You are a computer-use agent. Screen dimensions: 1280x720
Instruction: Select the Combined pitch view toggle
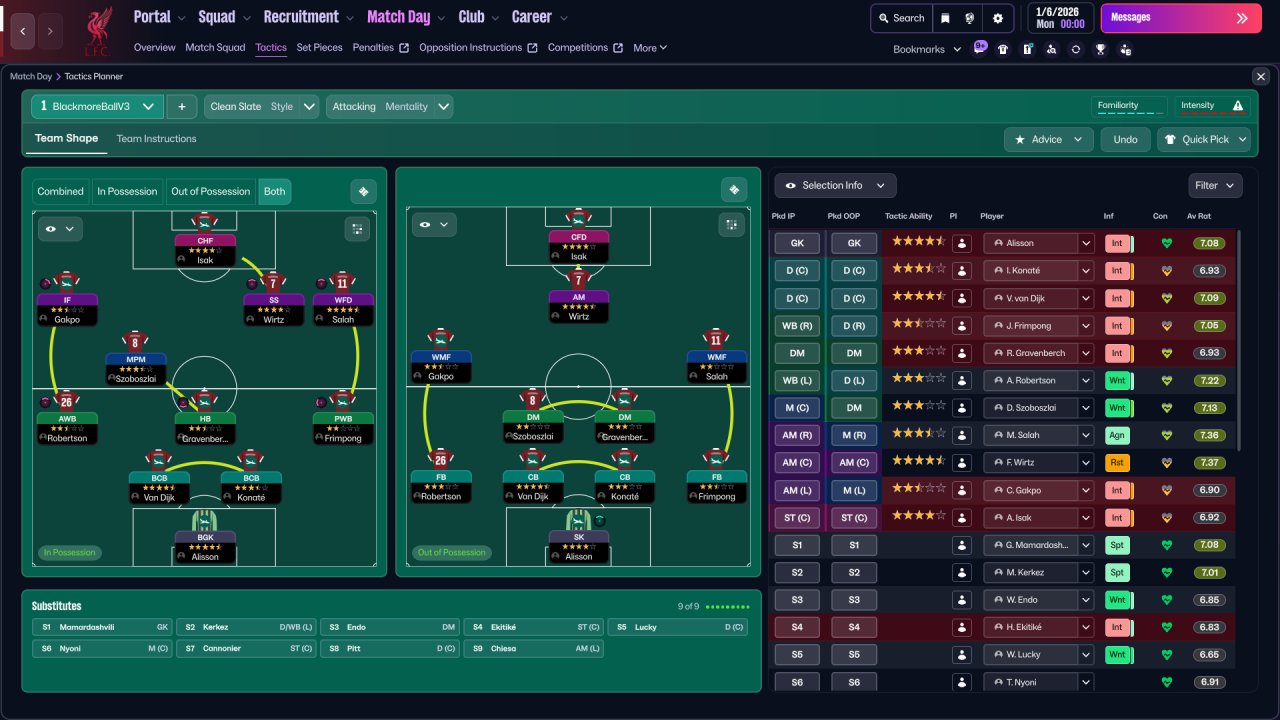[x=60, y=191]
